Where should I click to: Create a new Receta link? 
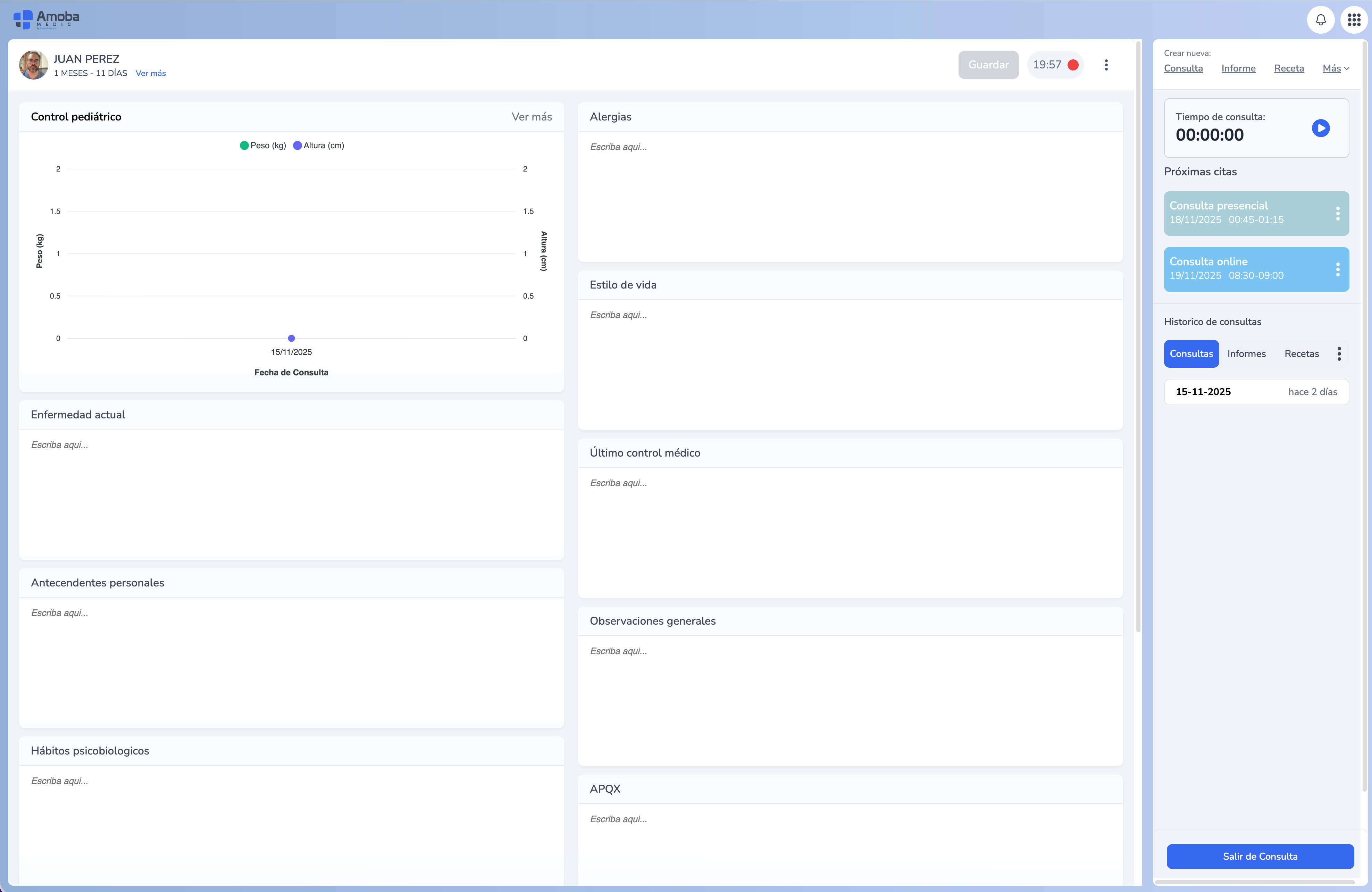1288,69
